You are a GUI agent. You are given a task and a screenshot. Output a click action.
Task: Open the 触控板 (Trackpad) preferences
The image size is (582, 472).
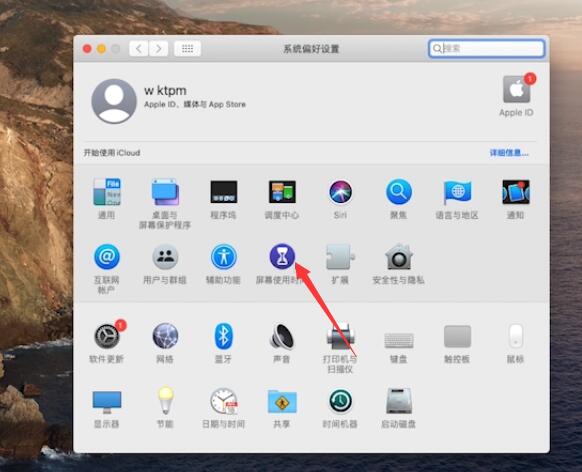click(457, 336)
